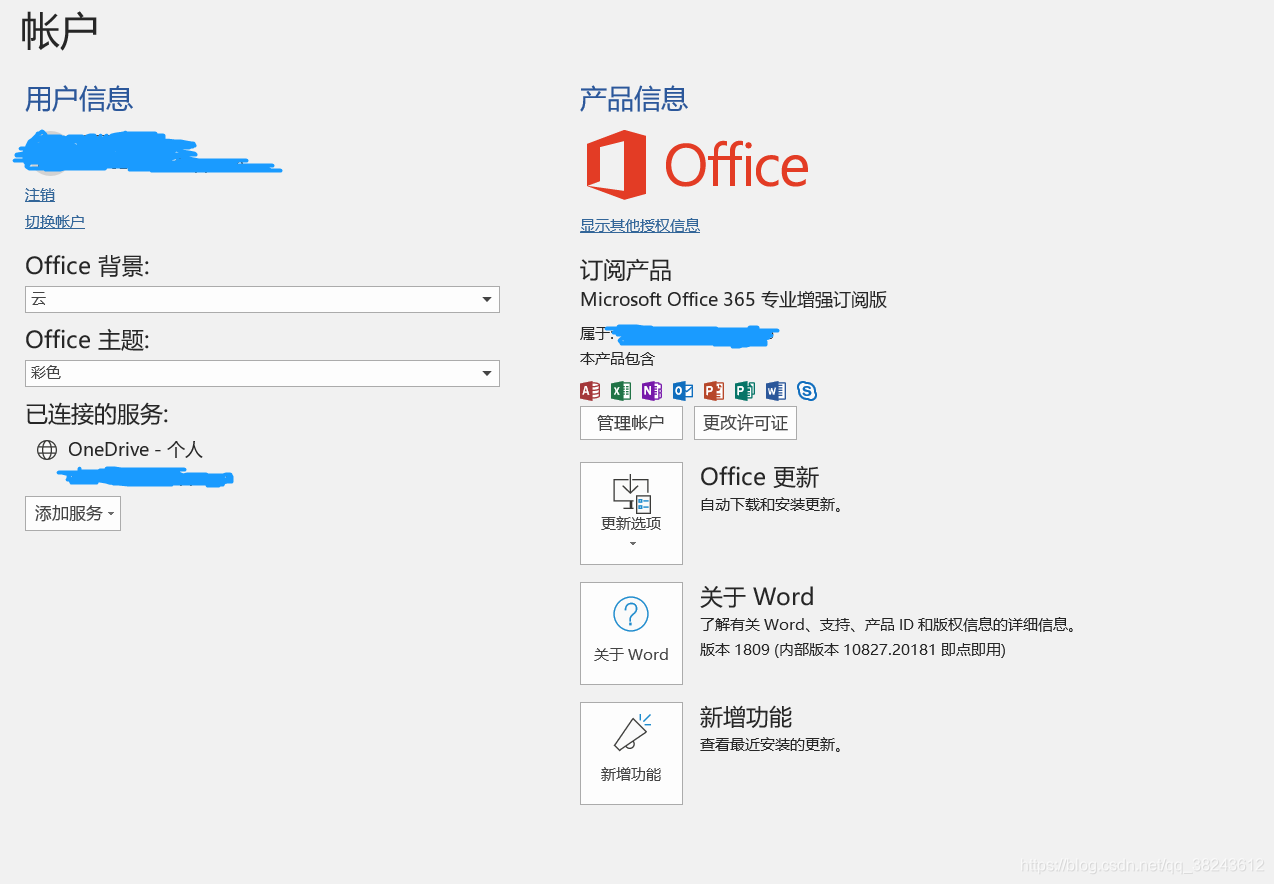Click the 用户信息 heading
1274x884 pixels.
pyautogui.click(x=79, y=99)
